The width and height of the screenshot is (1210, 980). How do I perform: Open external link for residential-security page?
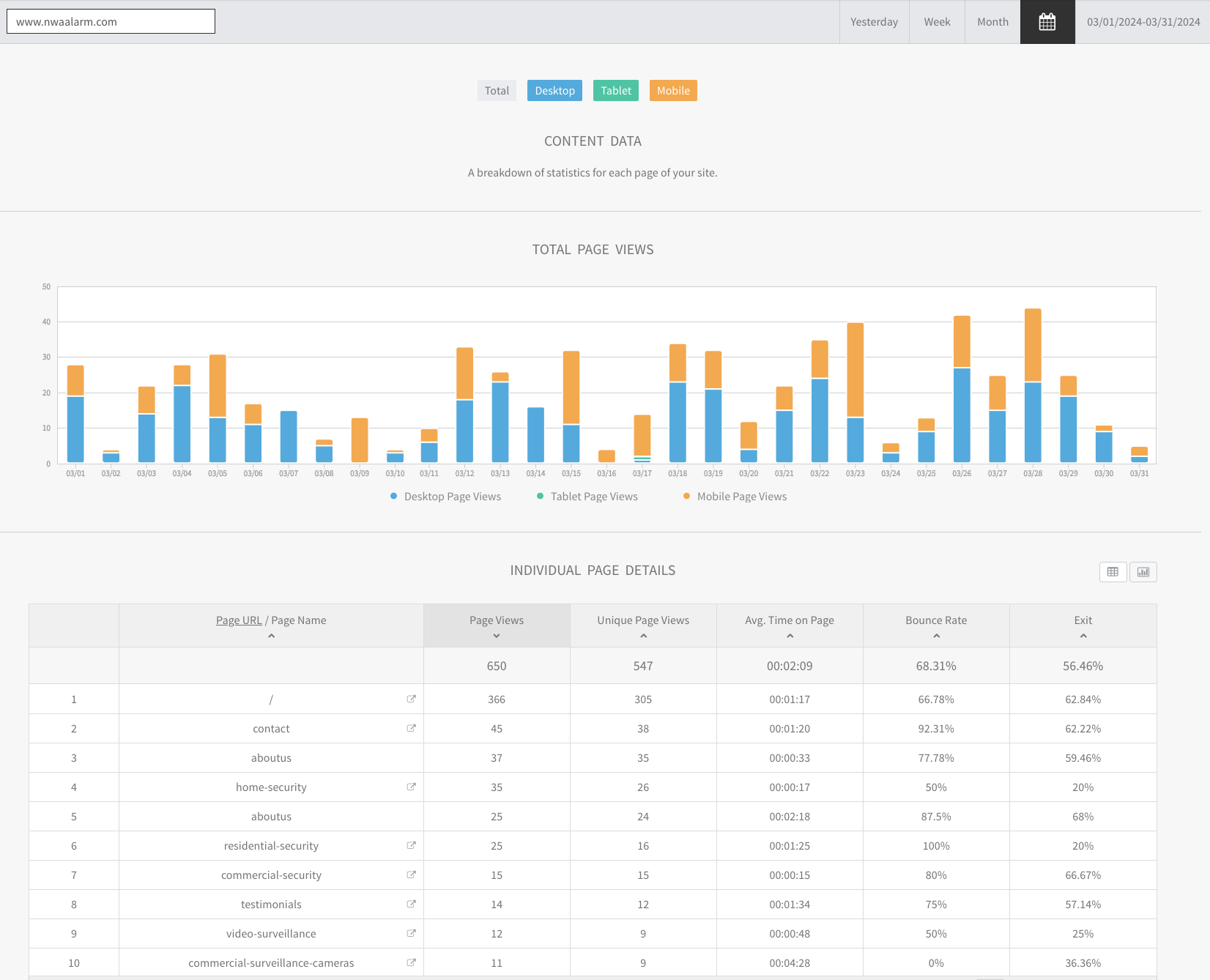pos(411,845)
